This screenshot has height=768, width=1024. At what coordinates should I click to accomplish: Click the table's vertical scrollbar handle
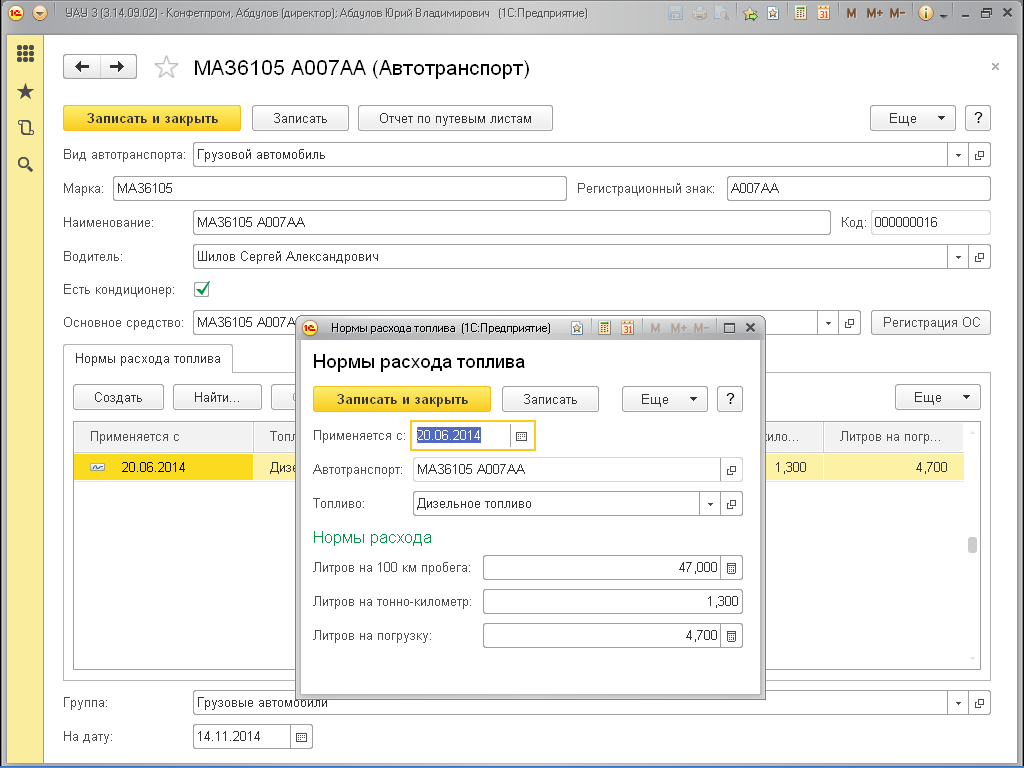(x=971, y=545)
